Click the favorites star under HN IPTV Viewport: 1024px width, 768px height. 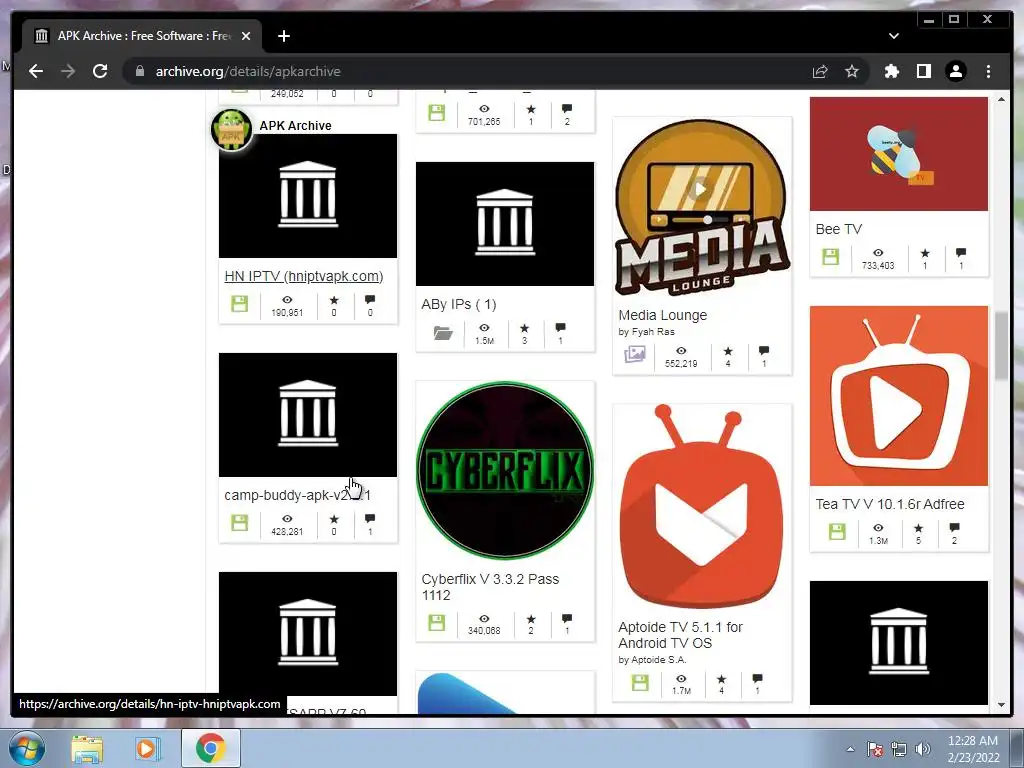[x=334, y=300]
